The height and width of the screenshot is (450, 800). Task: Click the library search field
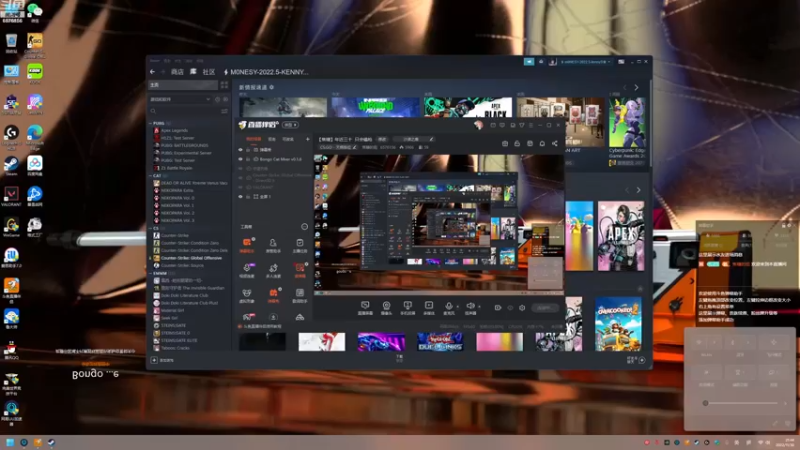click(x=185, y=111)
